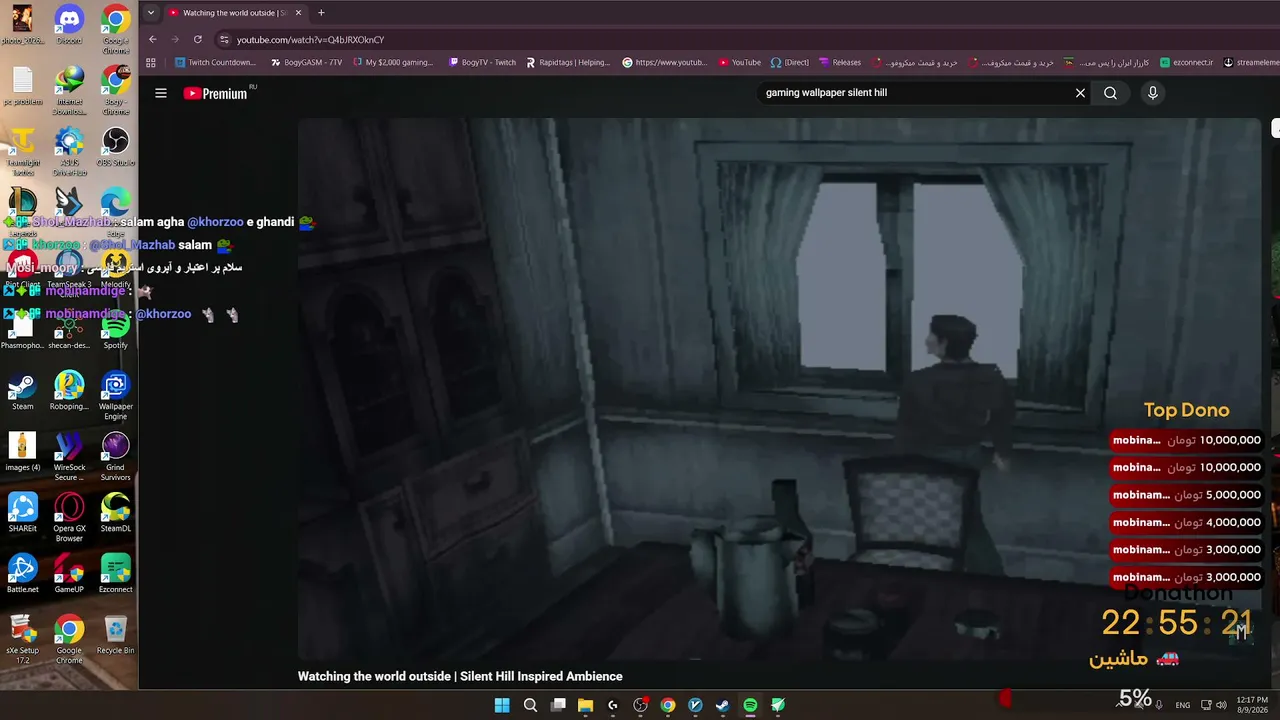Screen dimensions: 1280x720
Task: Open SHAREit desktop icon
Action: tap(23, 513)
